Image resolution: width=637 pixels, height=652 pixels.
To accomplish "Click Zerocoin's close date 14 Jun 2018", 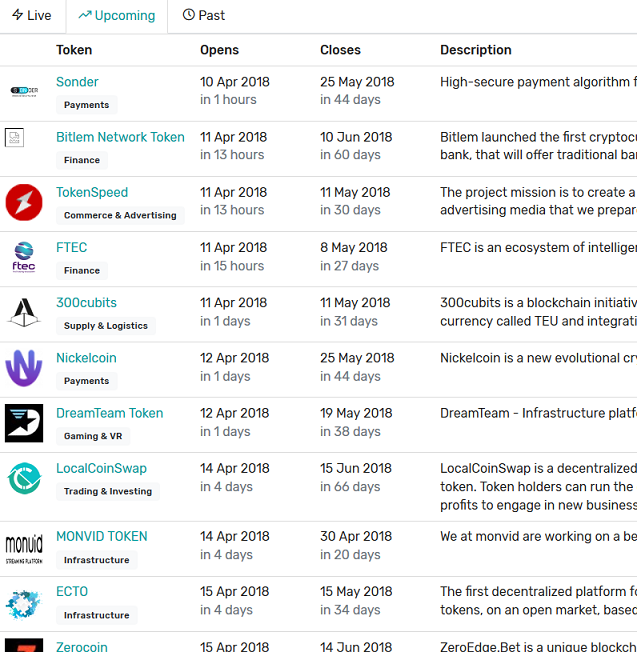I will (x=356, y=646).
